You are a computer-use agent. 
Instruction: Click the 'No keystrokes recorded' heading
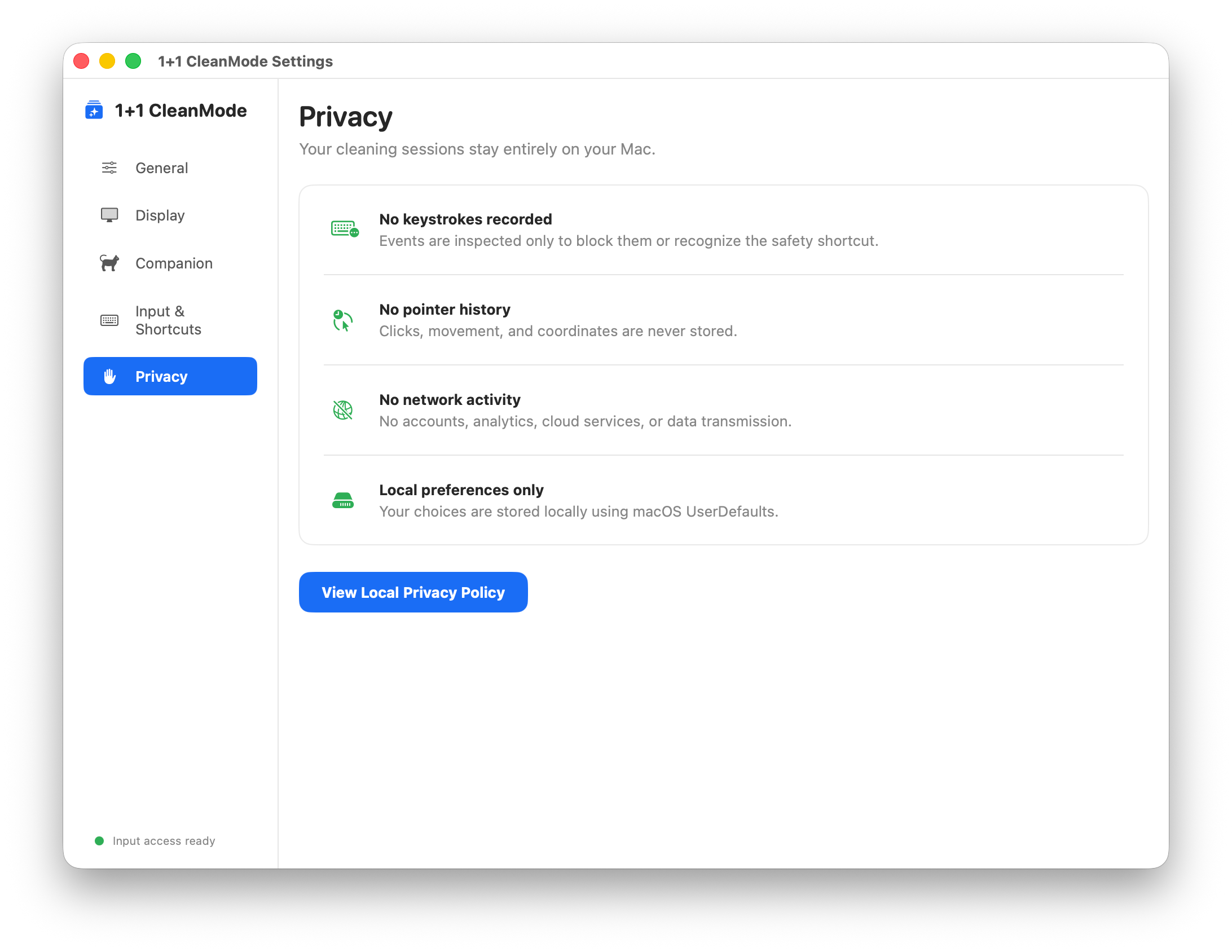tap(465, 219)
